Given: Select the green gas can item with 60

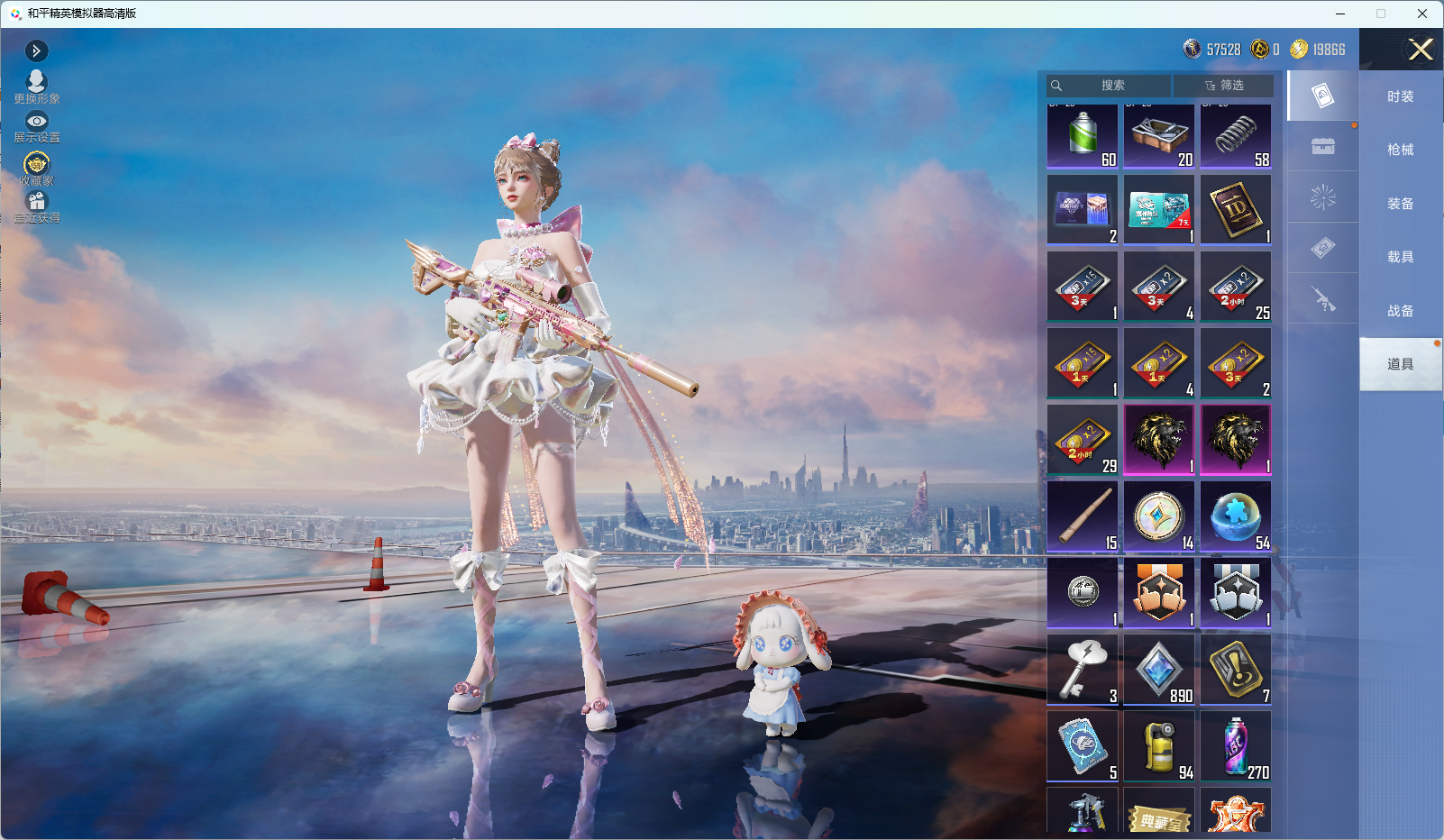Looking at the screenshot, I should [x=1083, y=136].
